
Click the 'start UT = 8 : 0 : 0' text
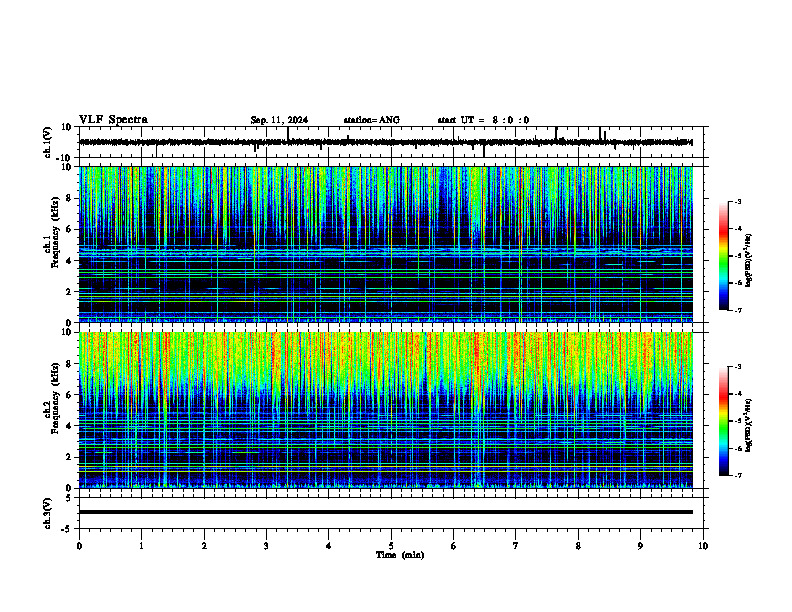483,120
